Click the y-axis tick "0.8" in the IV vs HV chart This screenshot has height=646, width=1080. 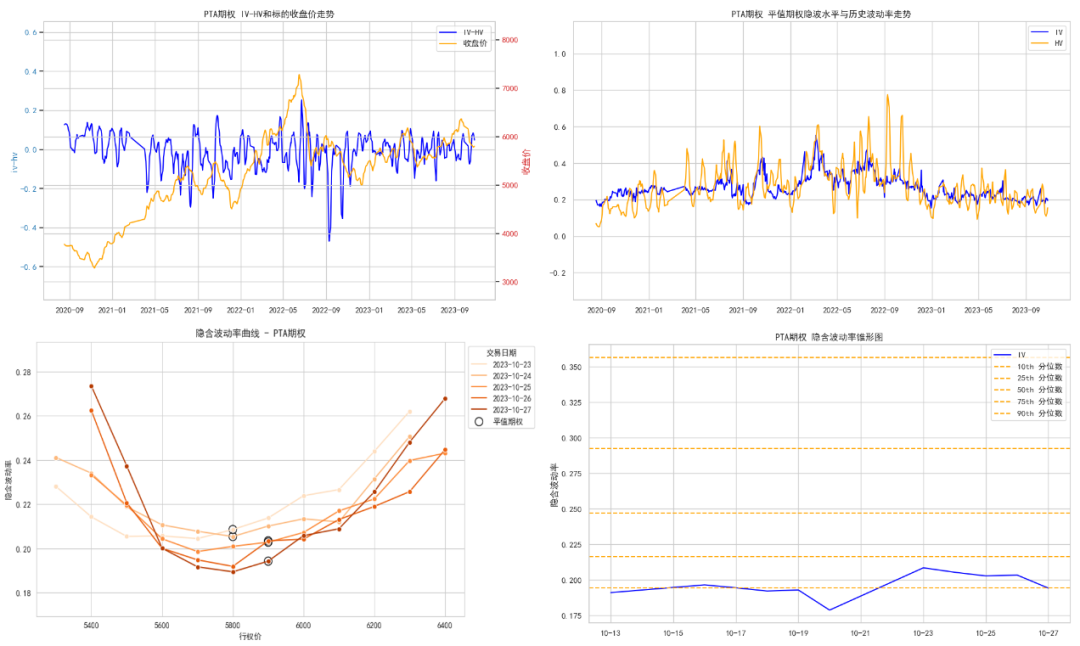pyautogui.click(x=560, y=91)
